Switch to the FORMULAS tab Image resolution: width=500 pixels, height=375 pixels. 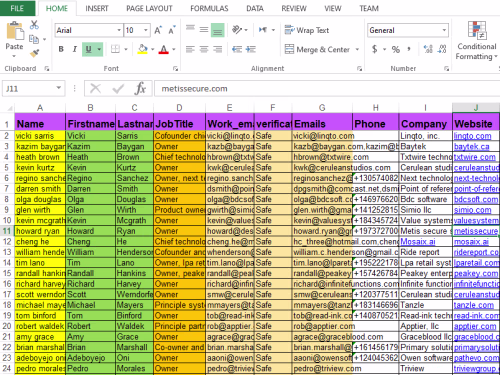(209, 8)
